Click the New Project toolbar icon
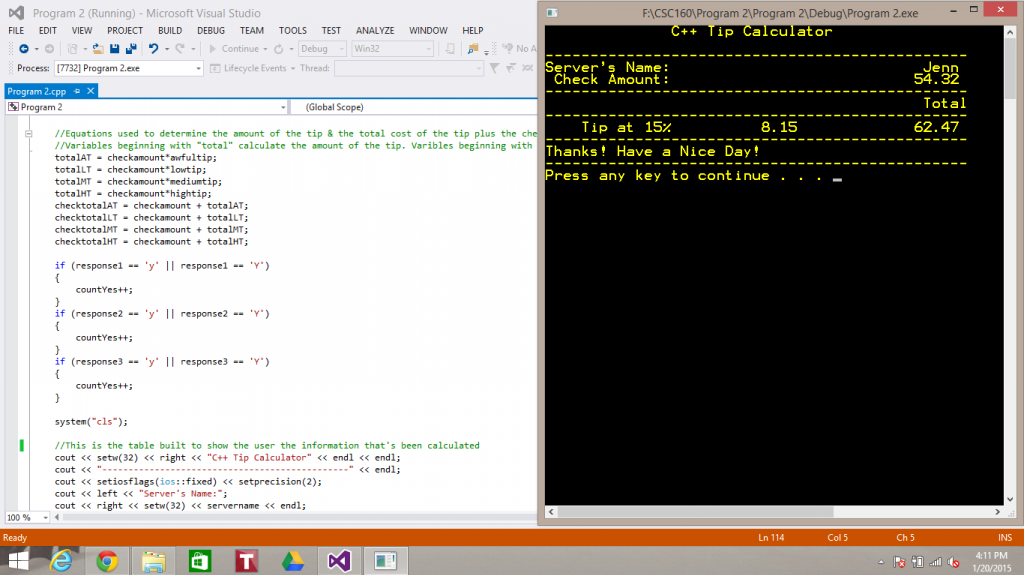 pyautogui.click(x=72, y=48)
